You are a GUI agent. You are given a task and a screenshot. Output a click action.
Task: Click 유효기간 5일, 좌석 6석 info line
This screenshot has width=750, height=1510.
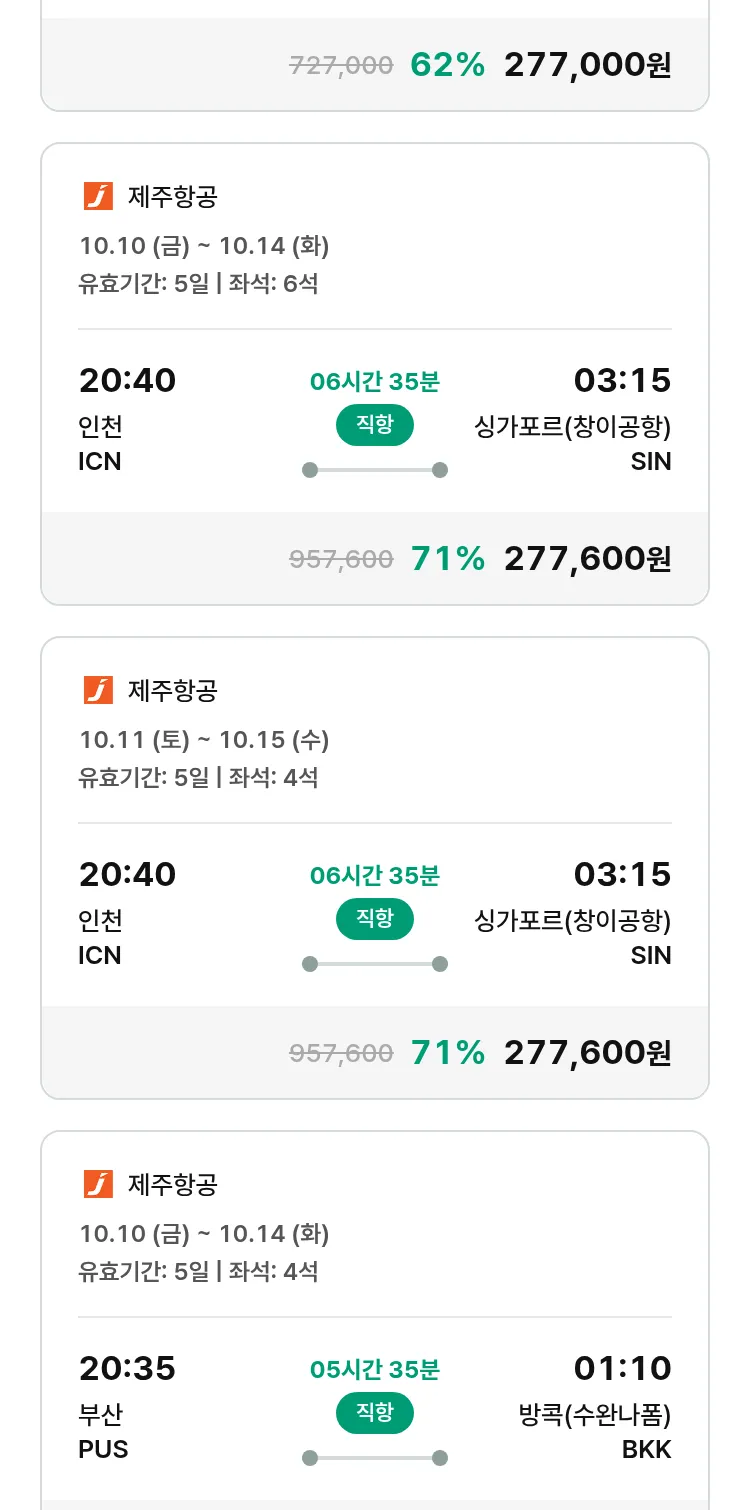click(198, 284)
